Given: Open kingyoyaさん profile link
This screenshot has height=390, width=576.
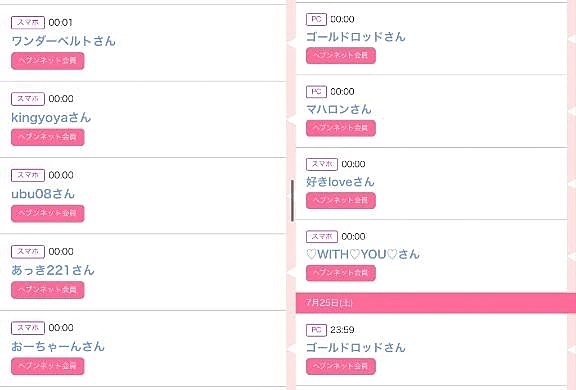Looking at the screenshot, I should (x=51, y=118).
